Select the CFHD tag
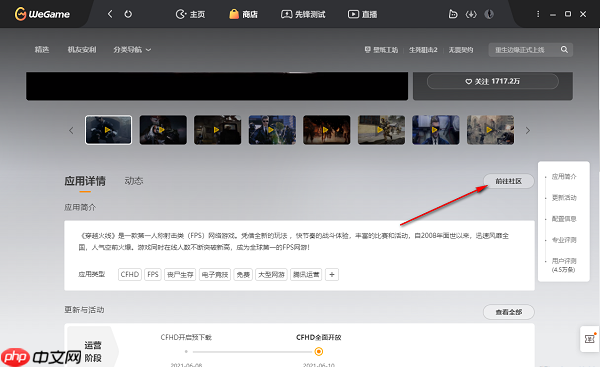 pos(130,274)
